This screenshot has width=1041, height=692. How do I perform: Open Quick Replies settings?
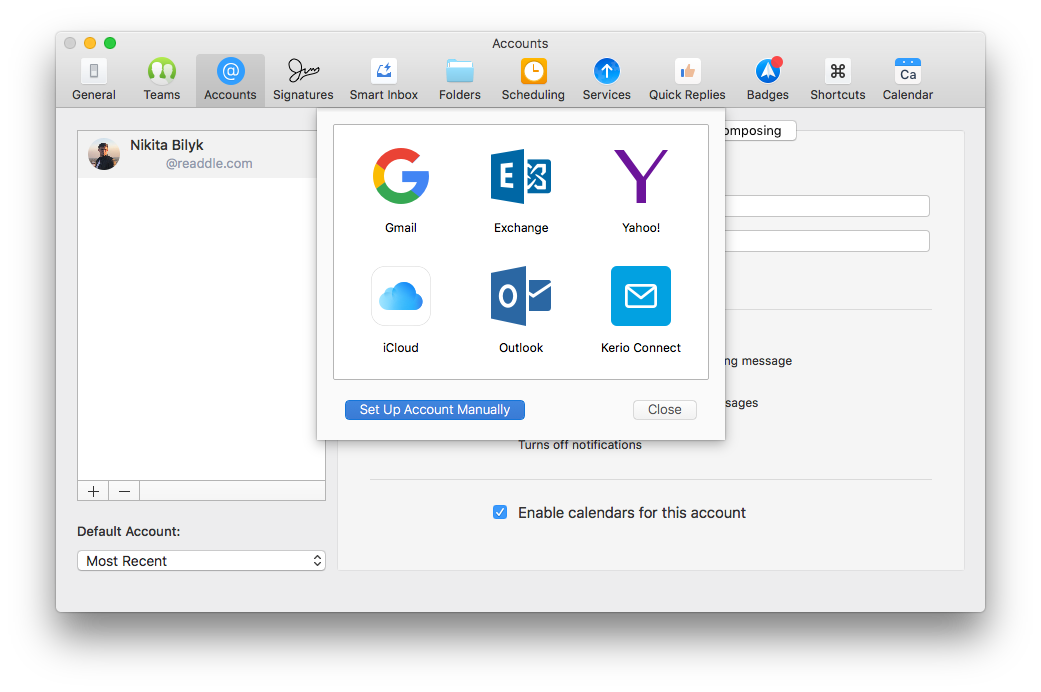(x=687, y=78)
